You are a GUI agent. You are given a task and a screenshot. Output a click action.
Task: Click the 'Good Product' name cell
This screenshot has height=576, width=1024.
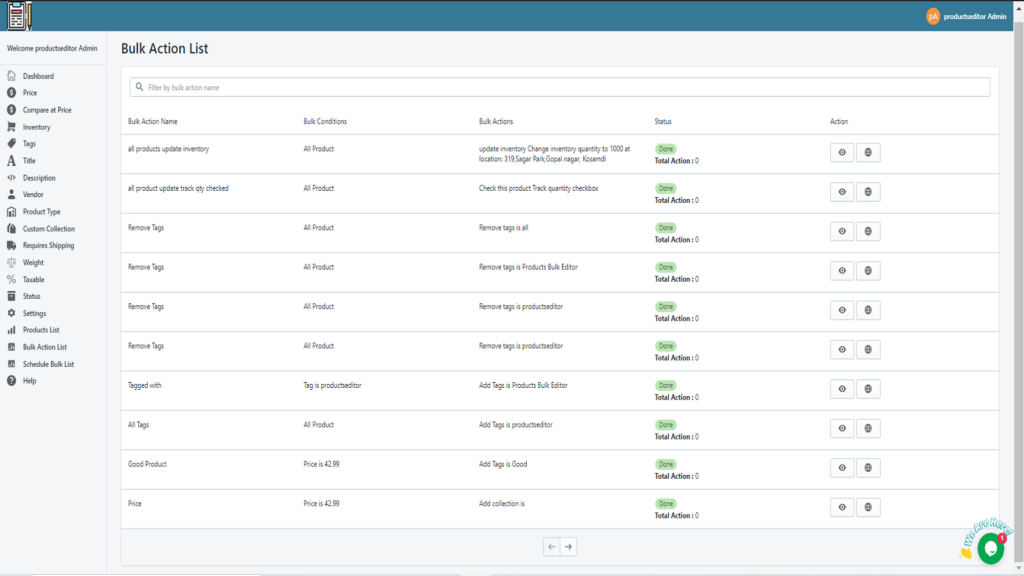click(x=148, y=464)
